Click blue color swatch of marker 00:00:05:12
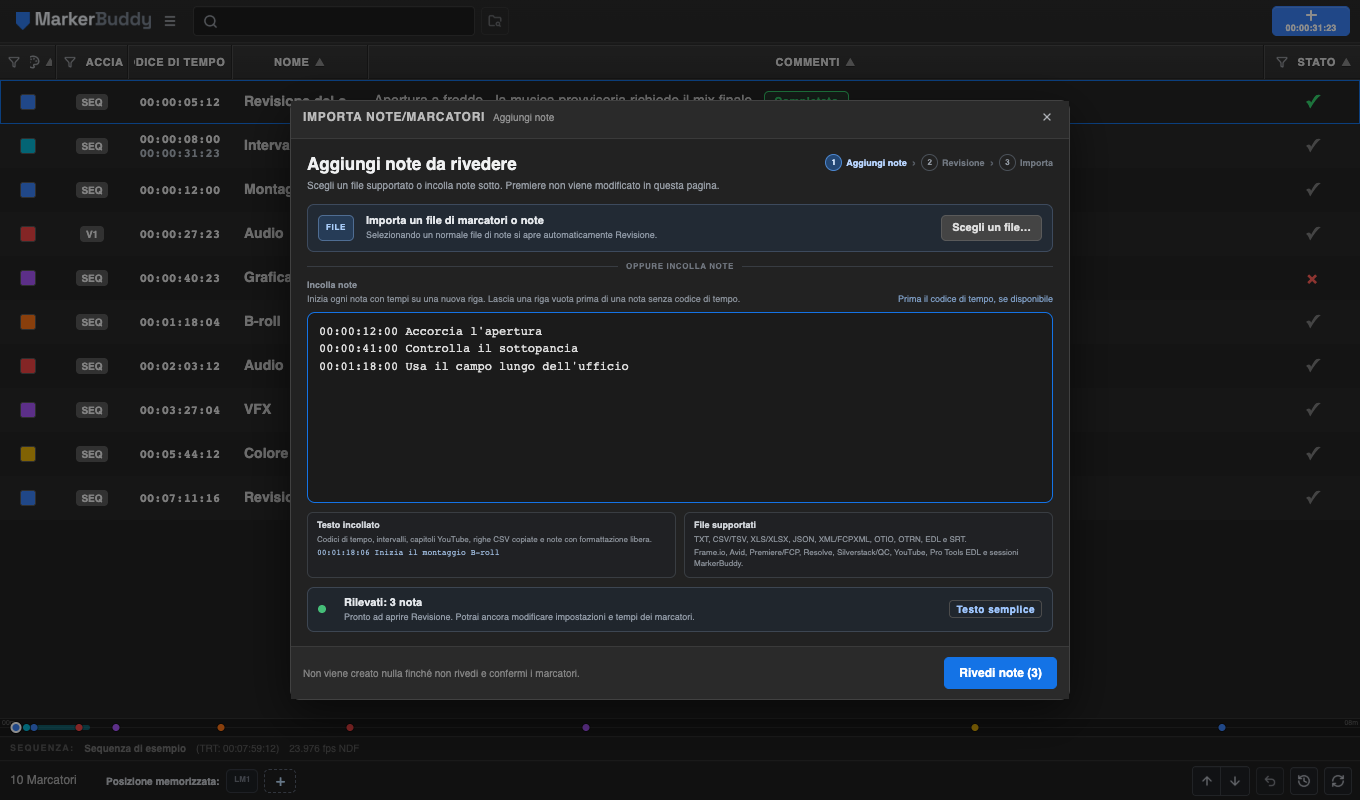Viewport: 1360px width, 800px height. (x=28, y=102)
